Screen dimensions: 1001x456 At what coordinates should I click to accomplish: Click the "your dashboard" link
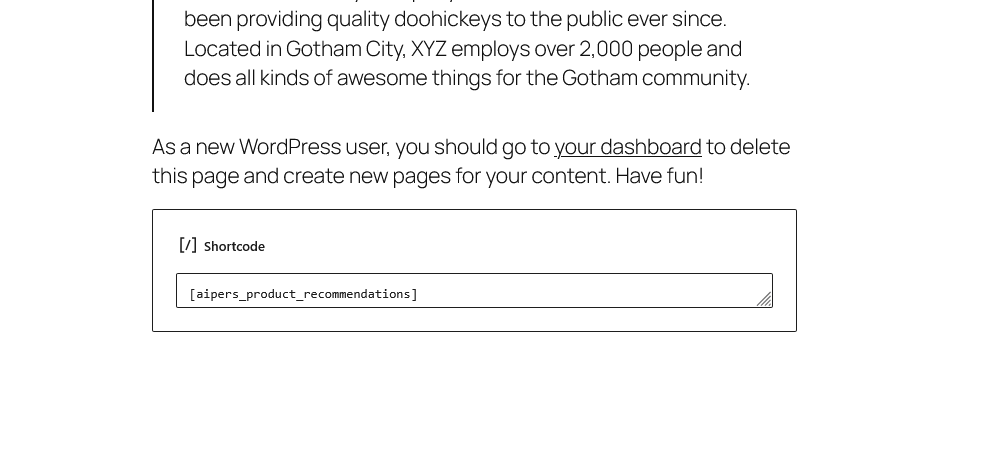tap(628, 147)
